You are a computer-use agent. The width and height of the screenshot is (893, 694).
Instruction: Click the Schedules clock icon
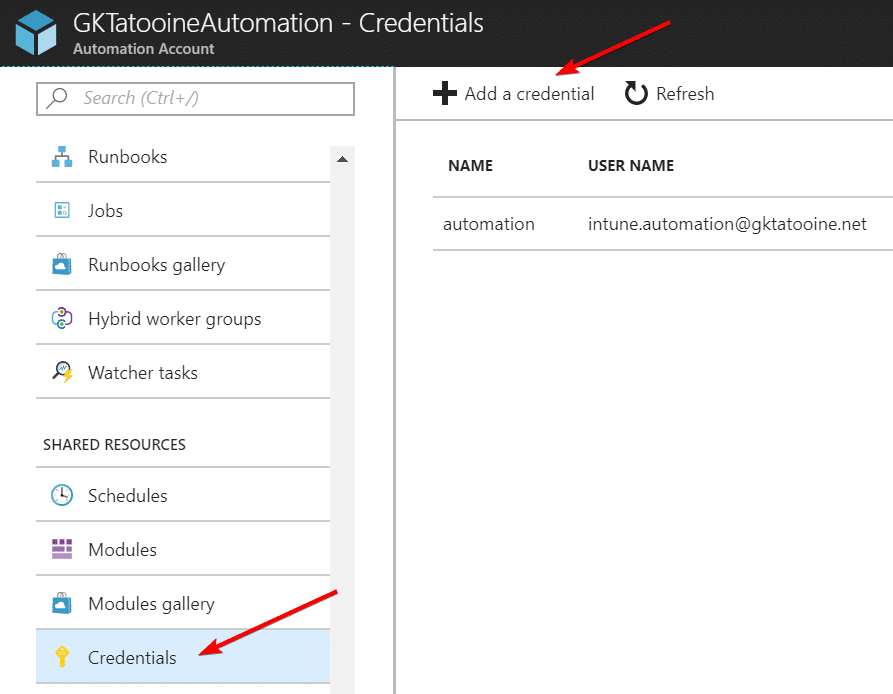click(x=62, y=495)
